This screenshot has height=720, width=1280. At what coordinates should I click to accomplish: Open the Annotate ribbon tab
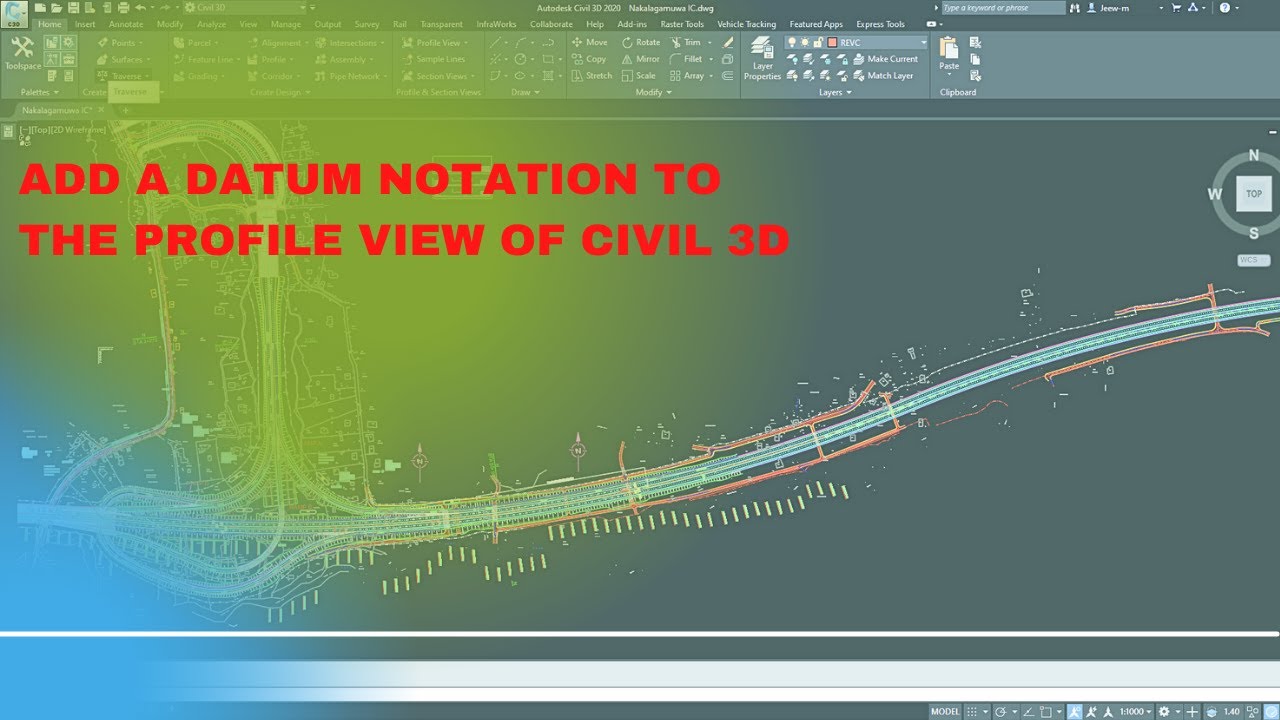(x=126, y=24)
